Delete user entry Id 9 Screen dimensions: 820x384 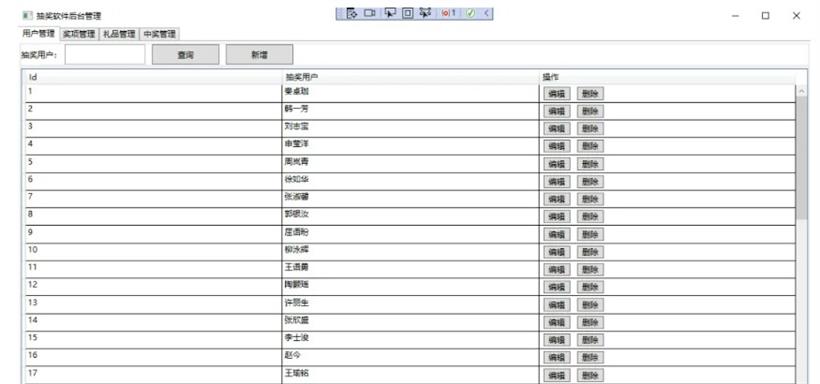point(590,234)
